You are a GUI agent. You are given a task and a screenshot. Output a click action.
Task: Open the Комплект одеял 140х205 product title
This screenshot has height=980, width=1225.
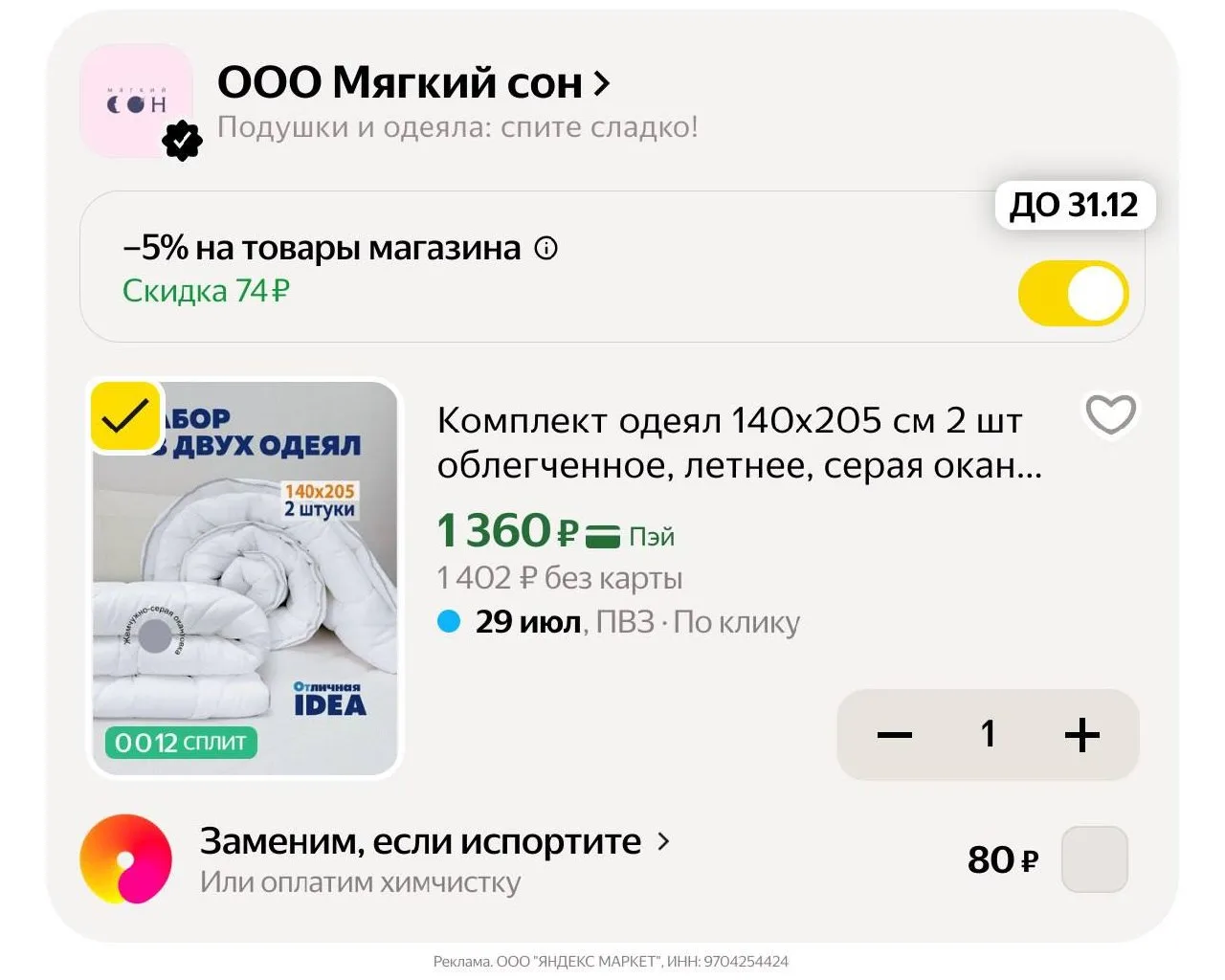click(x=739, y=442)
